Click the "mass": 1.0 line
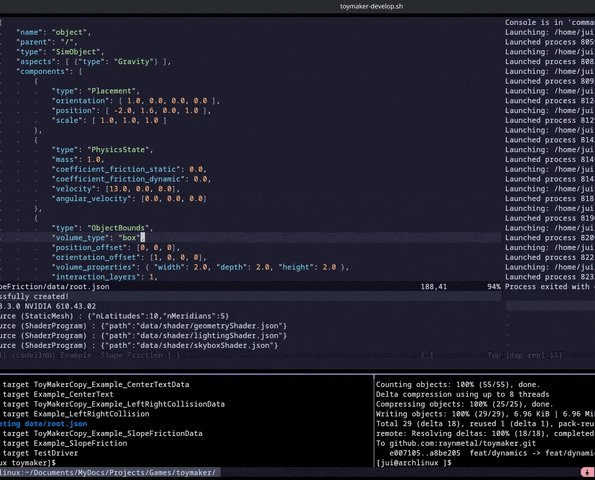The width and height of the screenshot is (595, 480). point(78,160)
